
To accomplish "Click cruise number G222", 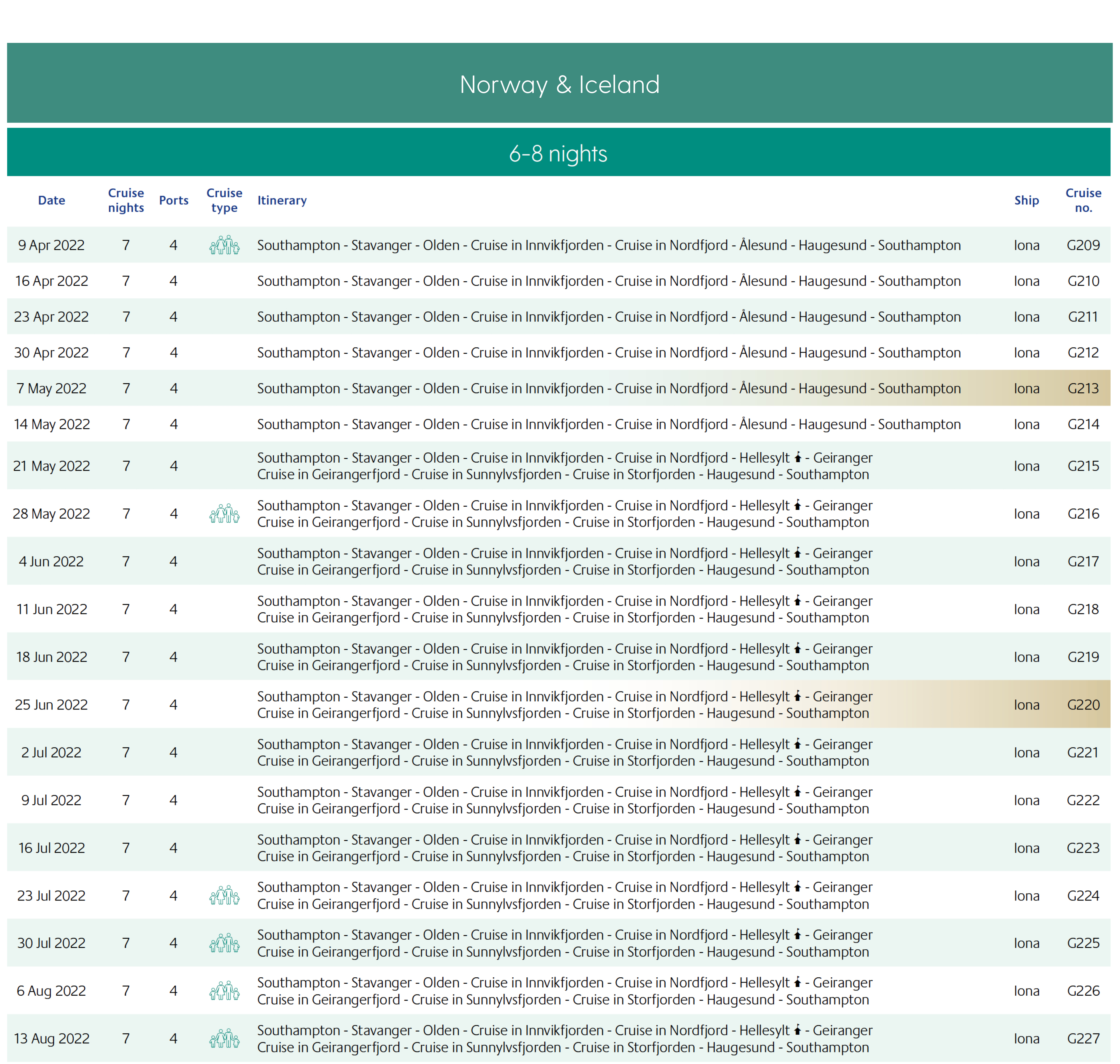I will (1083, 800).
